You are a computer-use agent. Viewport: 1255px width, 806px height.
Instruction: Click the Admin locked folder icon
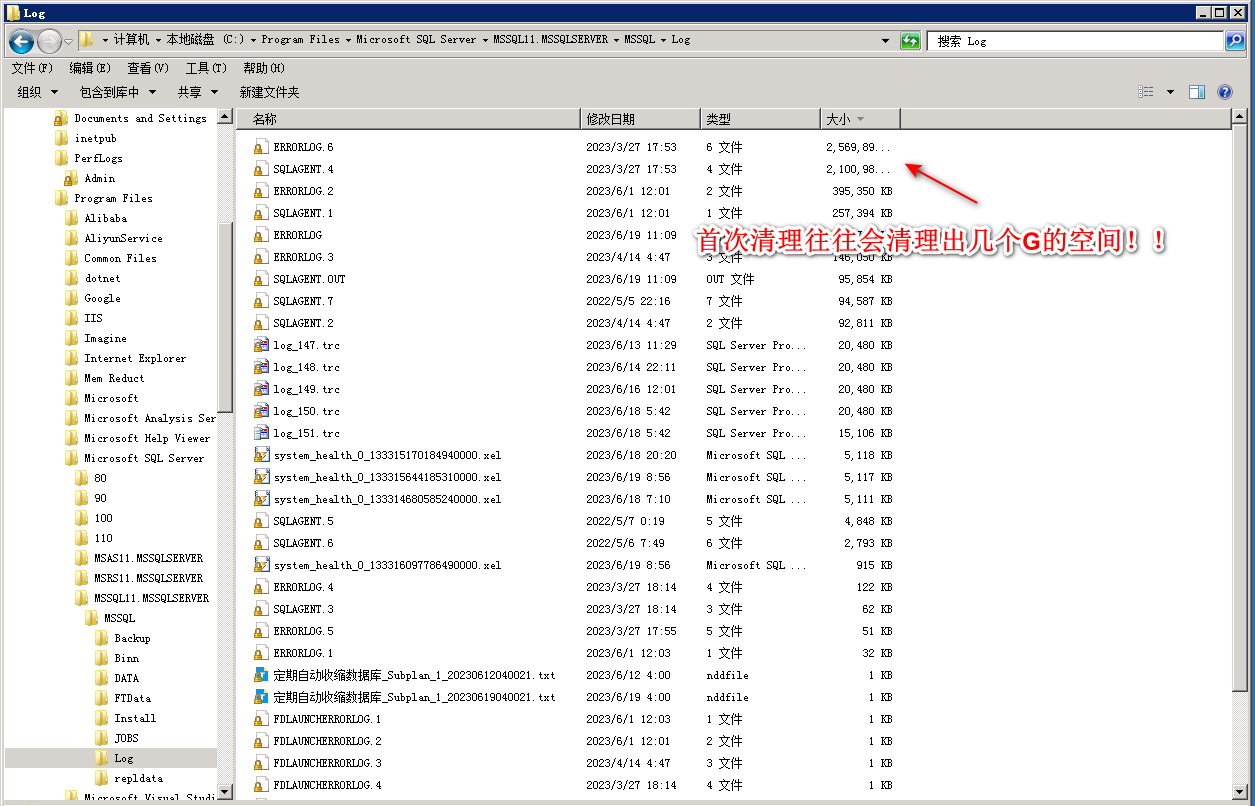click(x=71, y=178)
